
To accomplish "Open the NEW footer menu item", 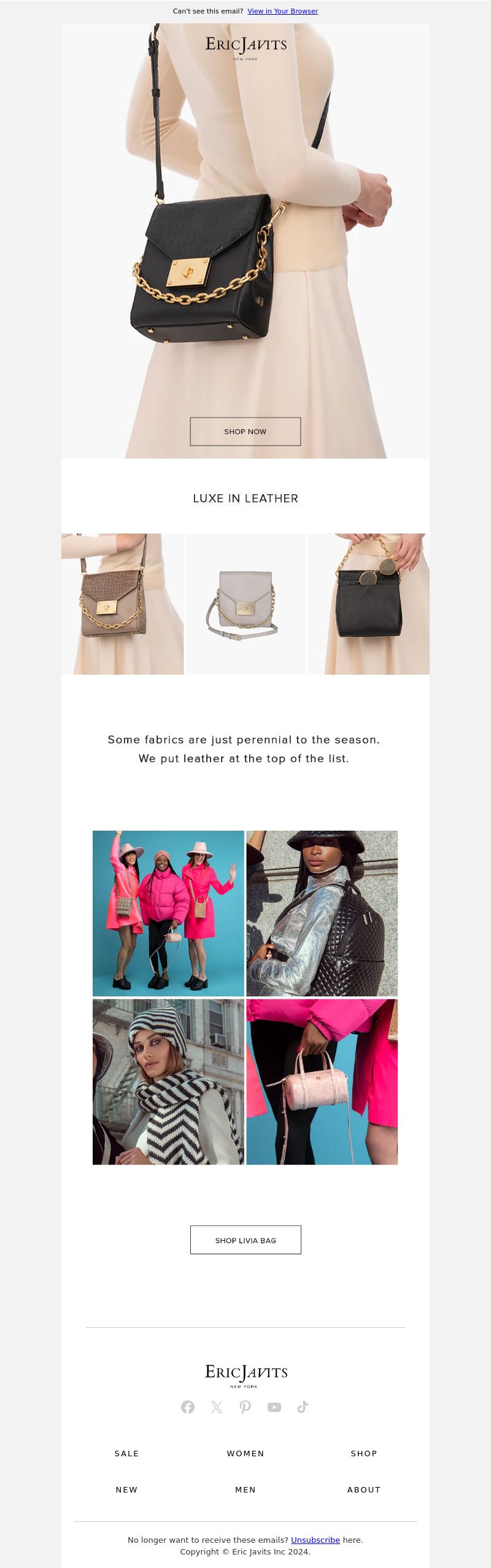I will 127,1489.
